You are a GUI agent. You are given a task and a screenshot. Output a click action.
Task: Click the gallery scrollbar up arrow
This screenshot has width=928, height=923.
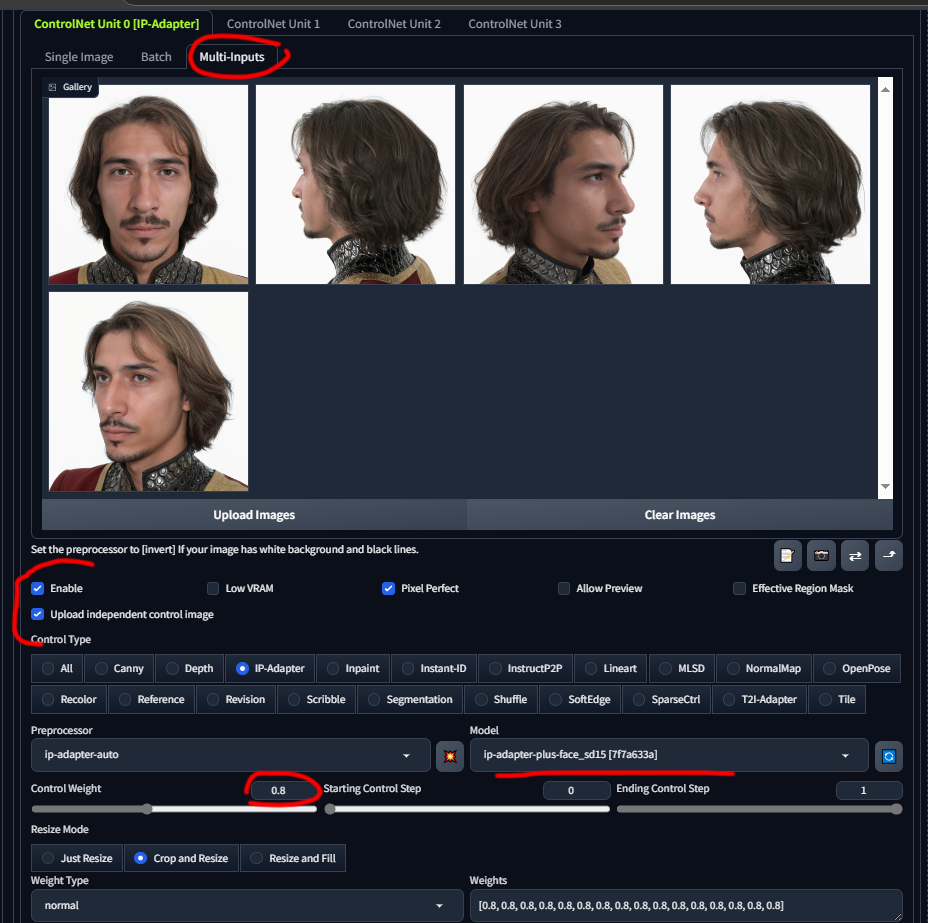[x=885, y=89]
